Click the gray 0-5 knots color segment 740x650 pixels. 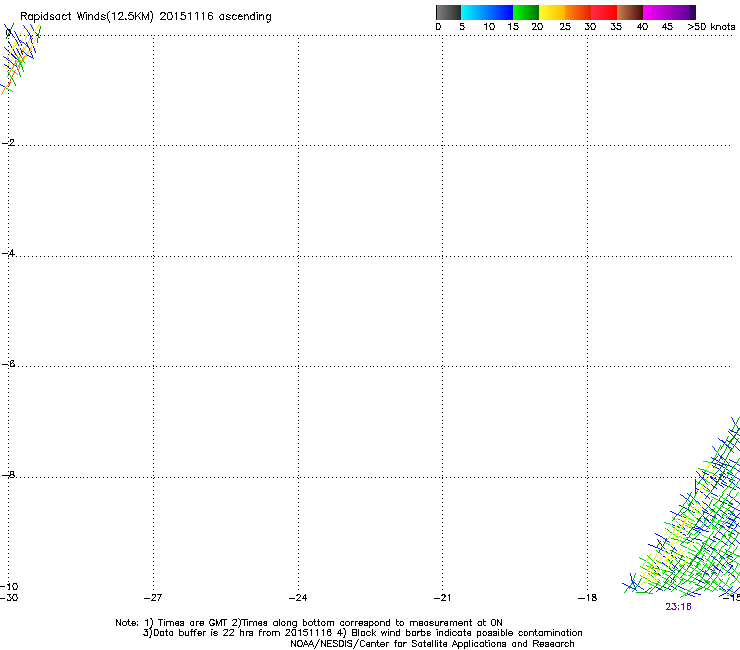point(448,12)
